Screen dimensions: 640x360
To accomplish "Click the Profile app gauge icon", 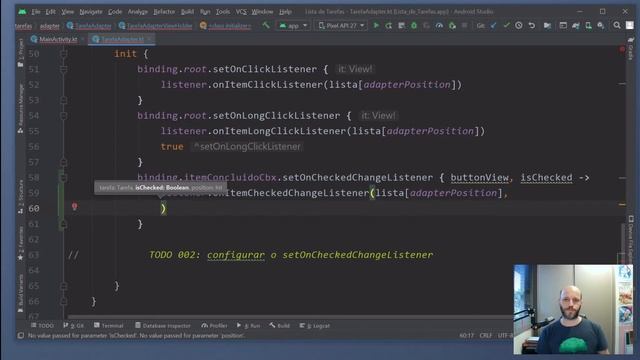I will (439, 26).
